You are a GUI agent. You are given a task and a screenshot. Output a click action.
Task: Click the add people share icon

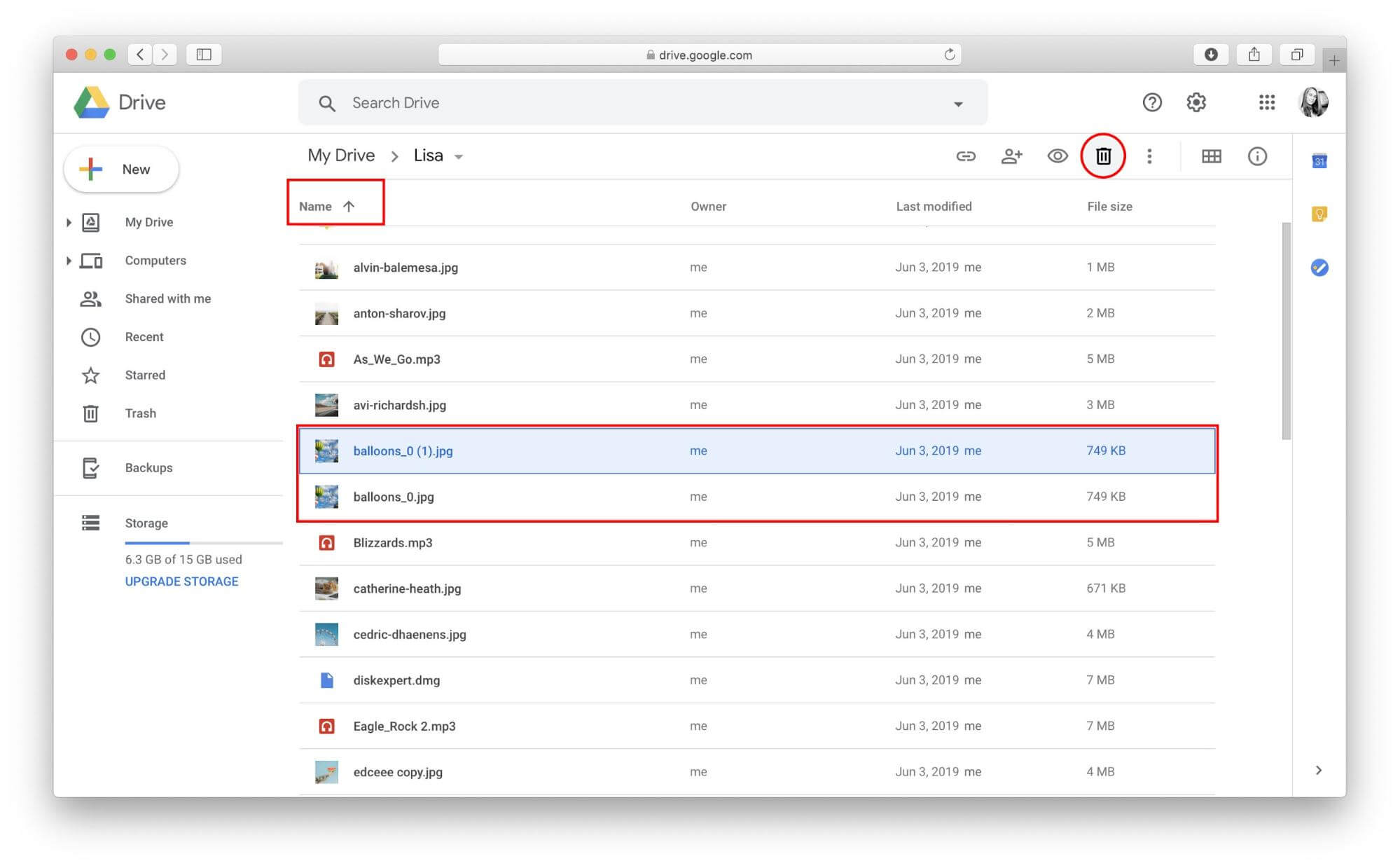pos(1009,156)
